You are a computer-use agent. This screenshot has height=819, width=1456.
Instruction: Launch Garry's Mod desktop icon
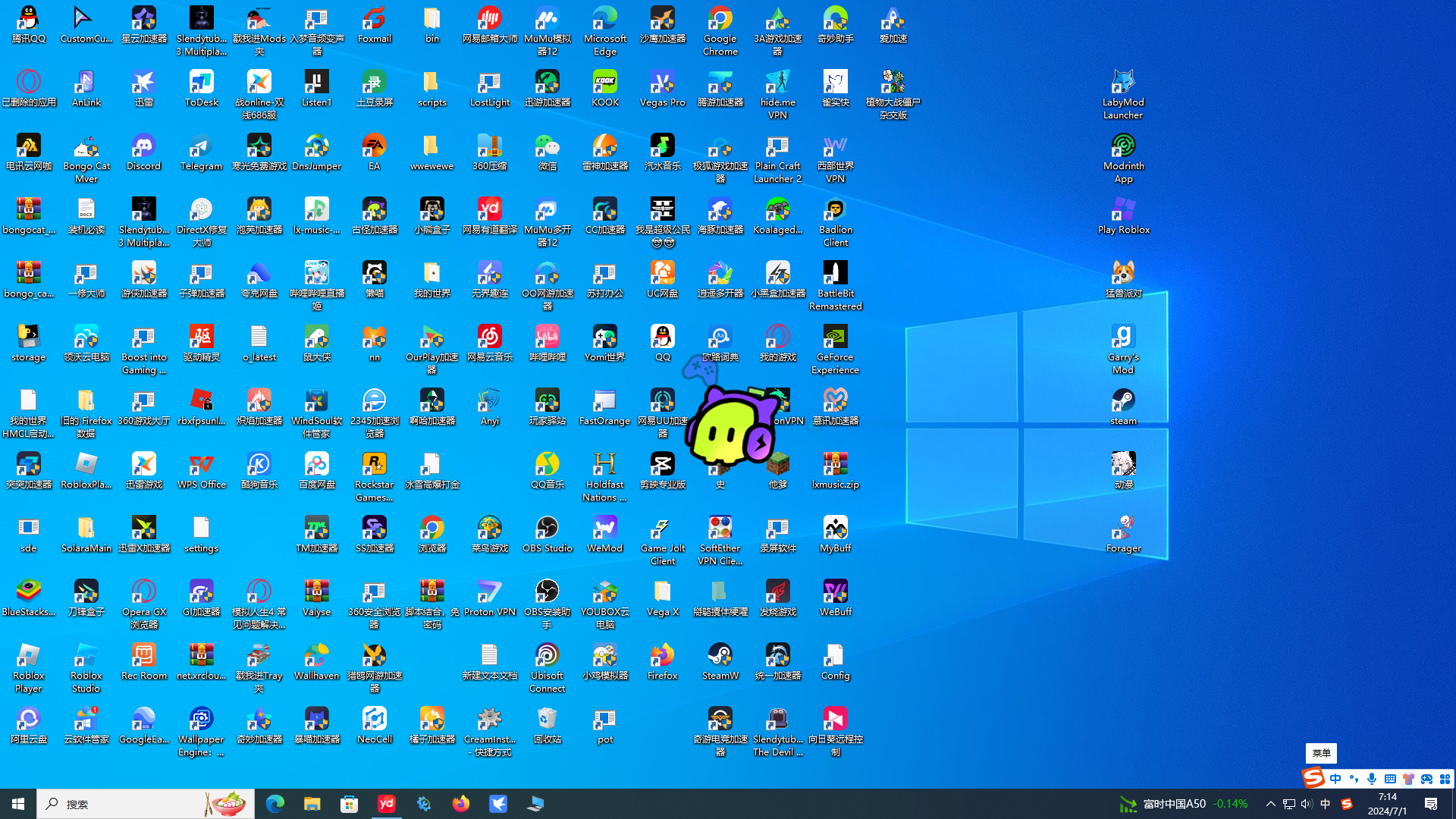pyautogui.click(x=1123, y=350)
